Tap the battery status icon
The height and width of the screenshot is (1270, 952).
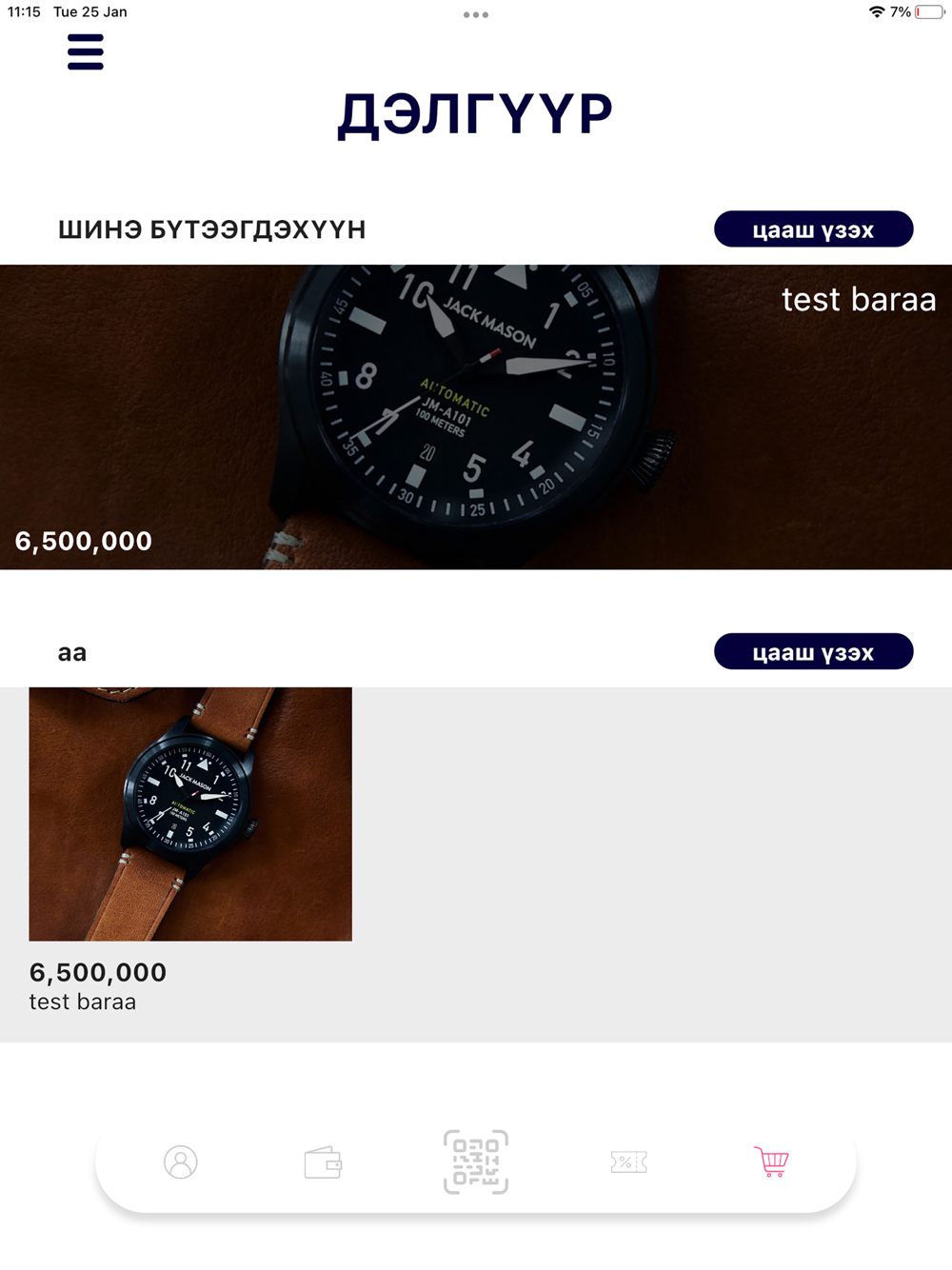tap(930, 12)
